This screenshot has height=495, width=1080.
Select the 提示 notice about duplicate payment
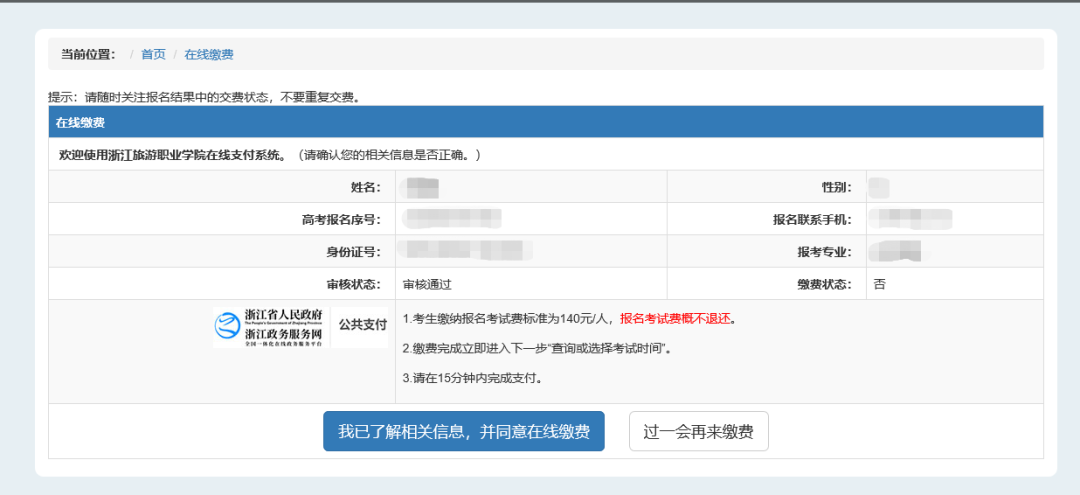[204, 97]
